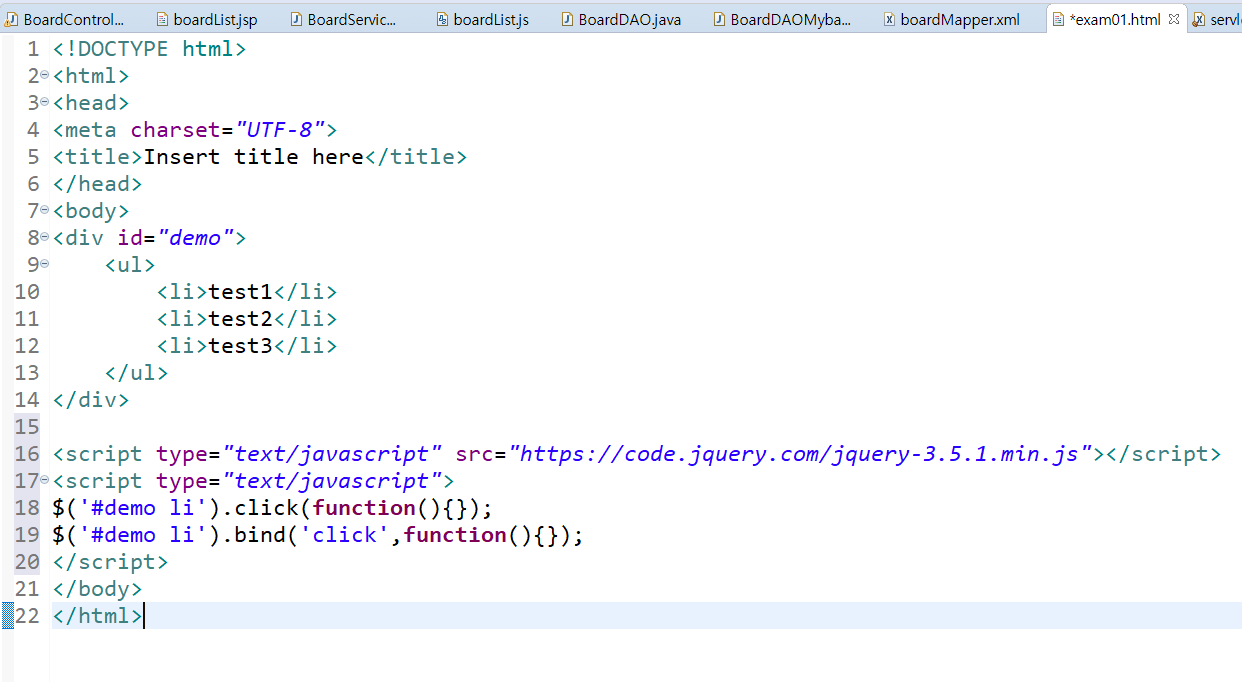Click the closing </script> tag on line 20

(x=111, y=562)
